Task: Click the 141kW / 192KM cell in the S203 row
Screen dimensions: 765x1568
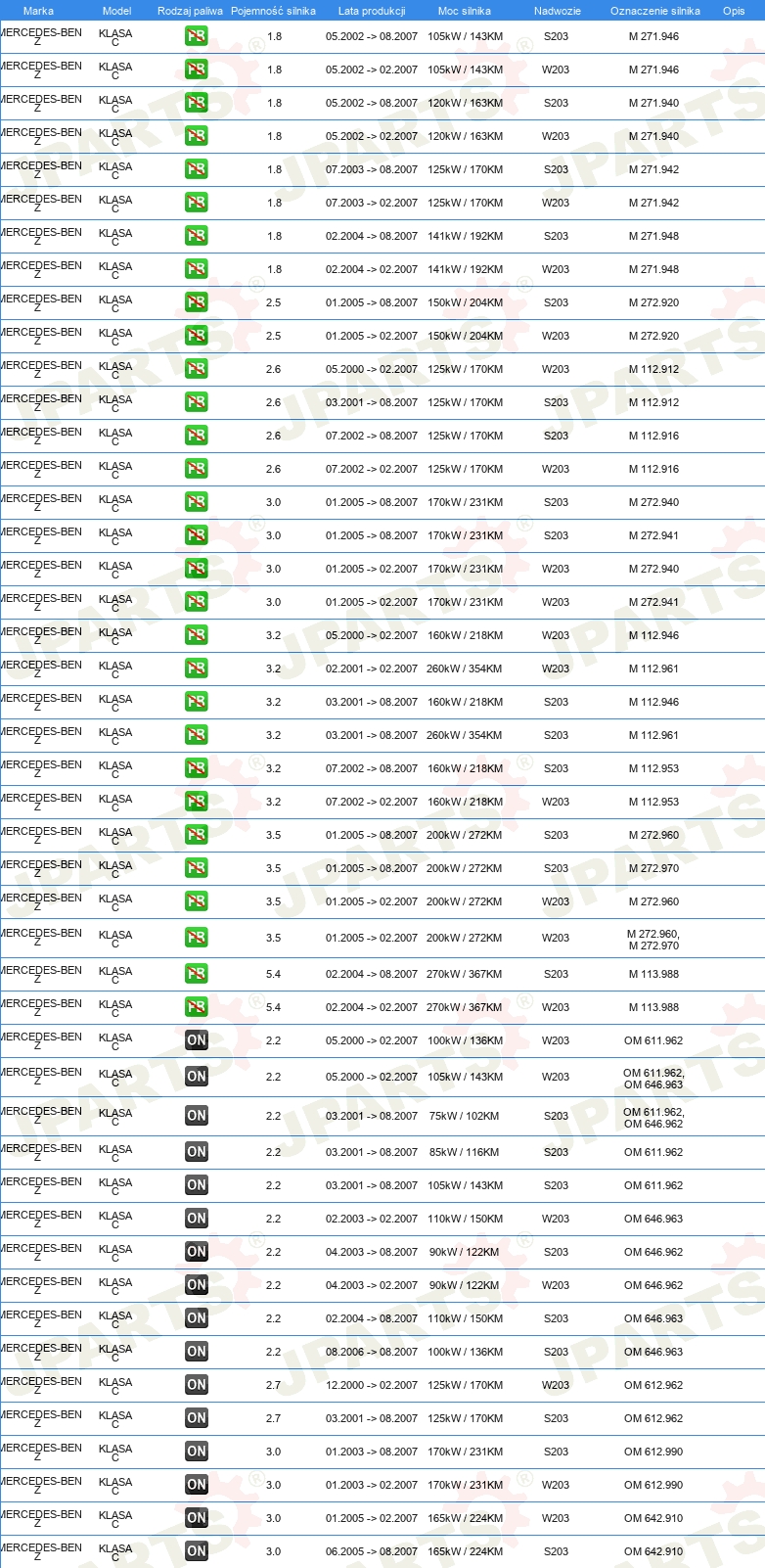Action: tap(465, 236)
